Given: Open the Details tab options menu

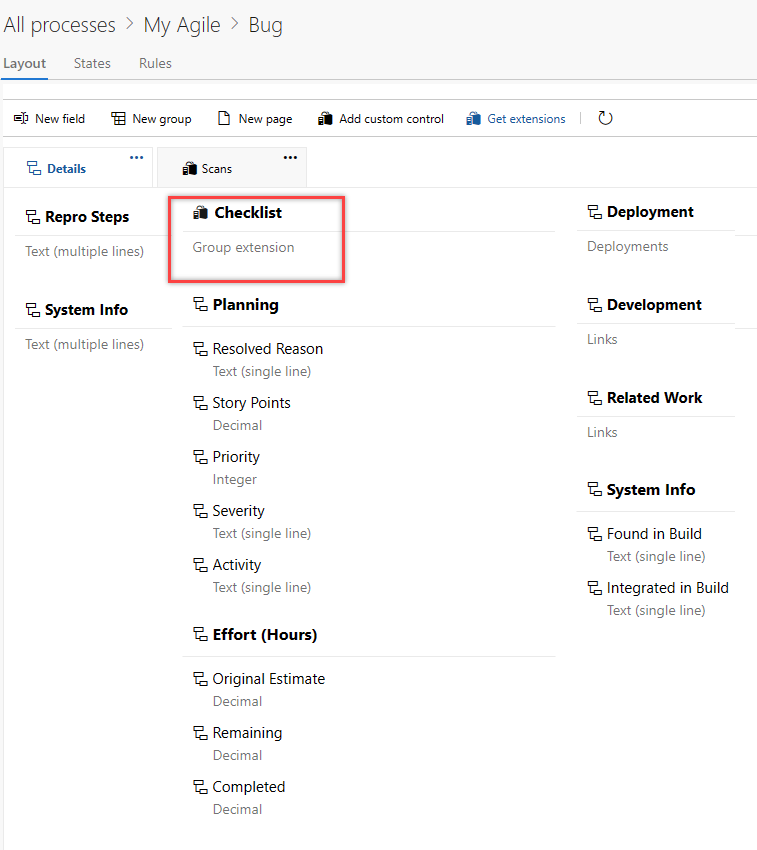Looking at the screenshot, I should [x=136, y=156].
